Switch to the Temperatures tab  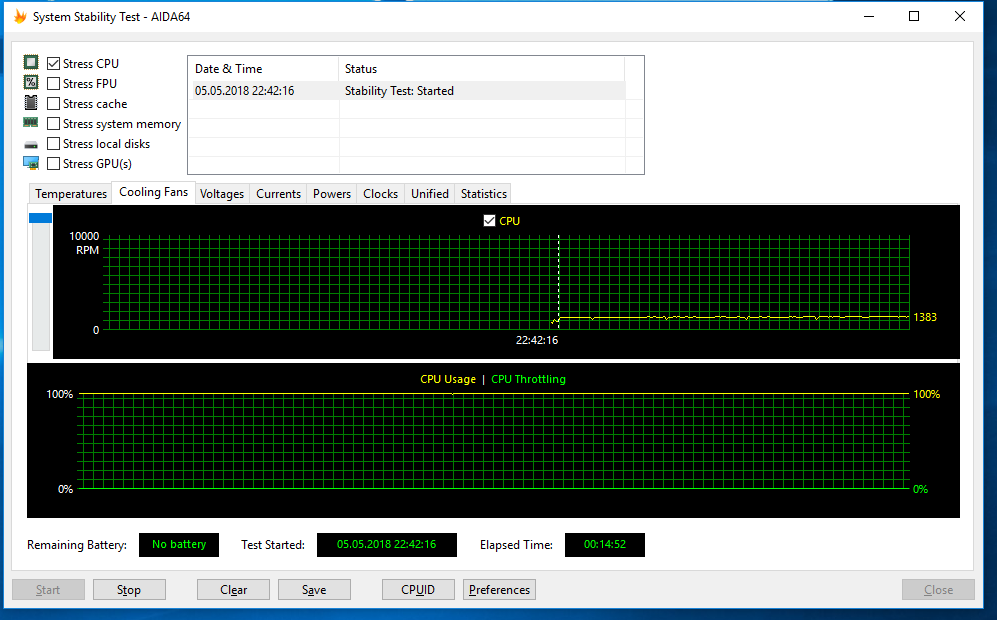tap(71, 194)
